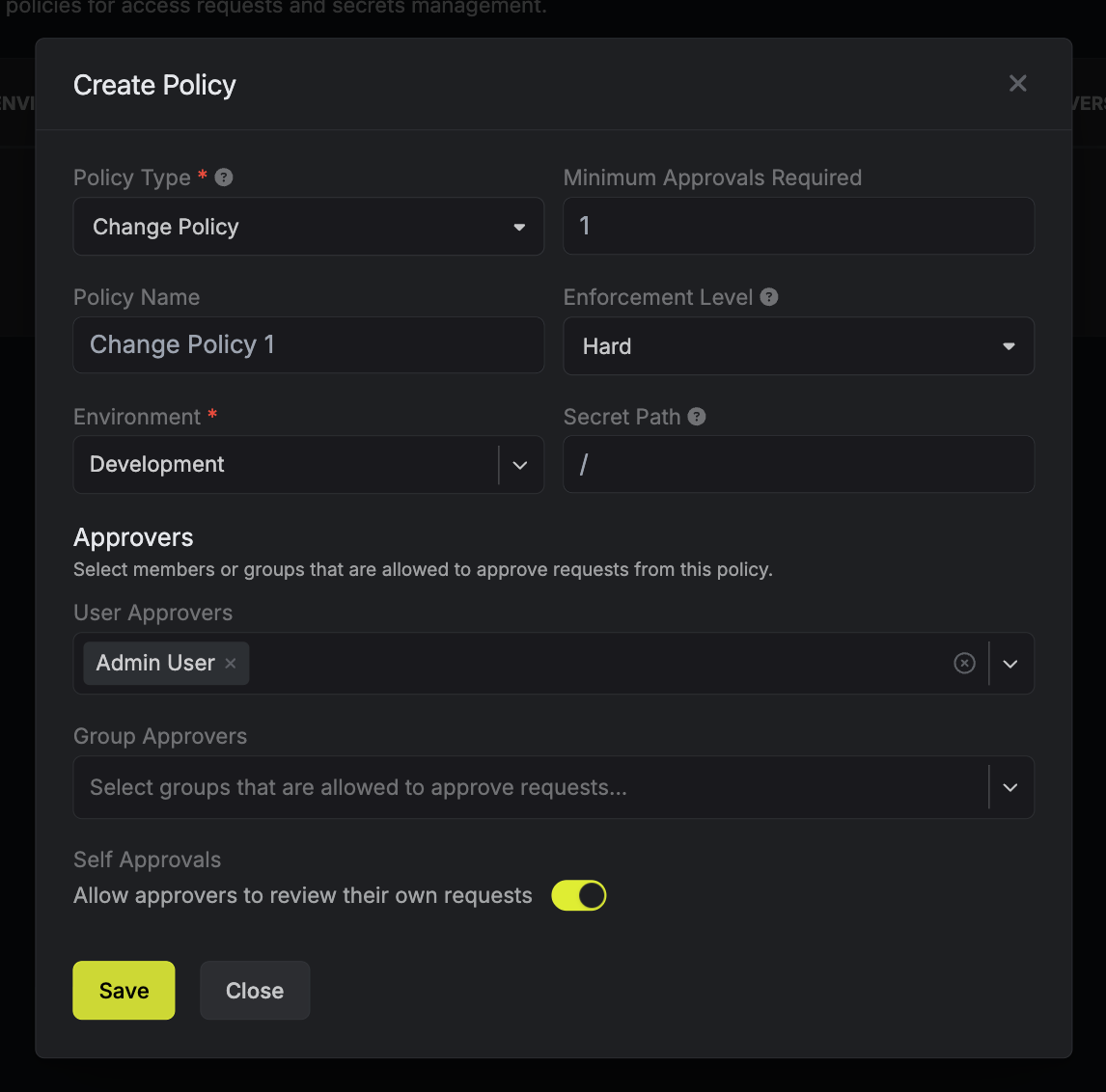Close the Create Policy dialog with X
The image size is (1106, 1092).
click(x=1017, y=83)
